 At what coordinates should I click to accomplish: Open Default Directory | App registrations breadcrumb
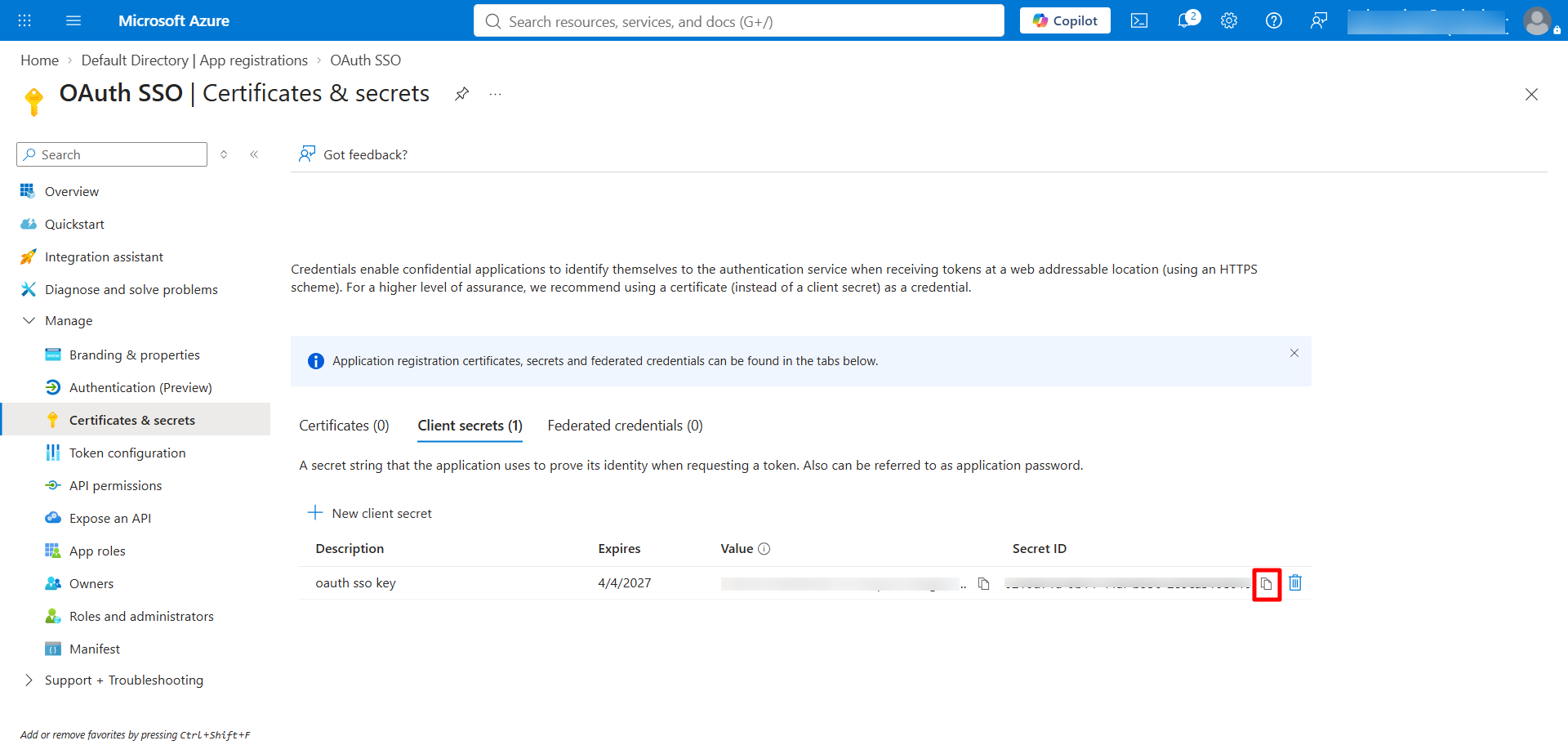click(194, 60)
